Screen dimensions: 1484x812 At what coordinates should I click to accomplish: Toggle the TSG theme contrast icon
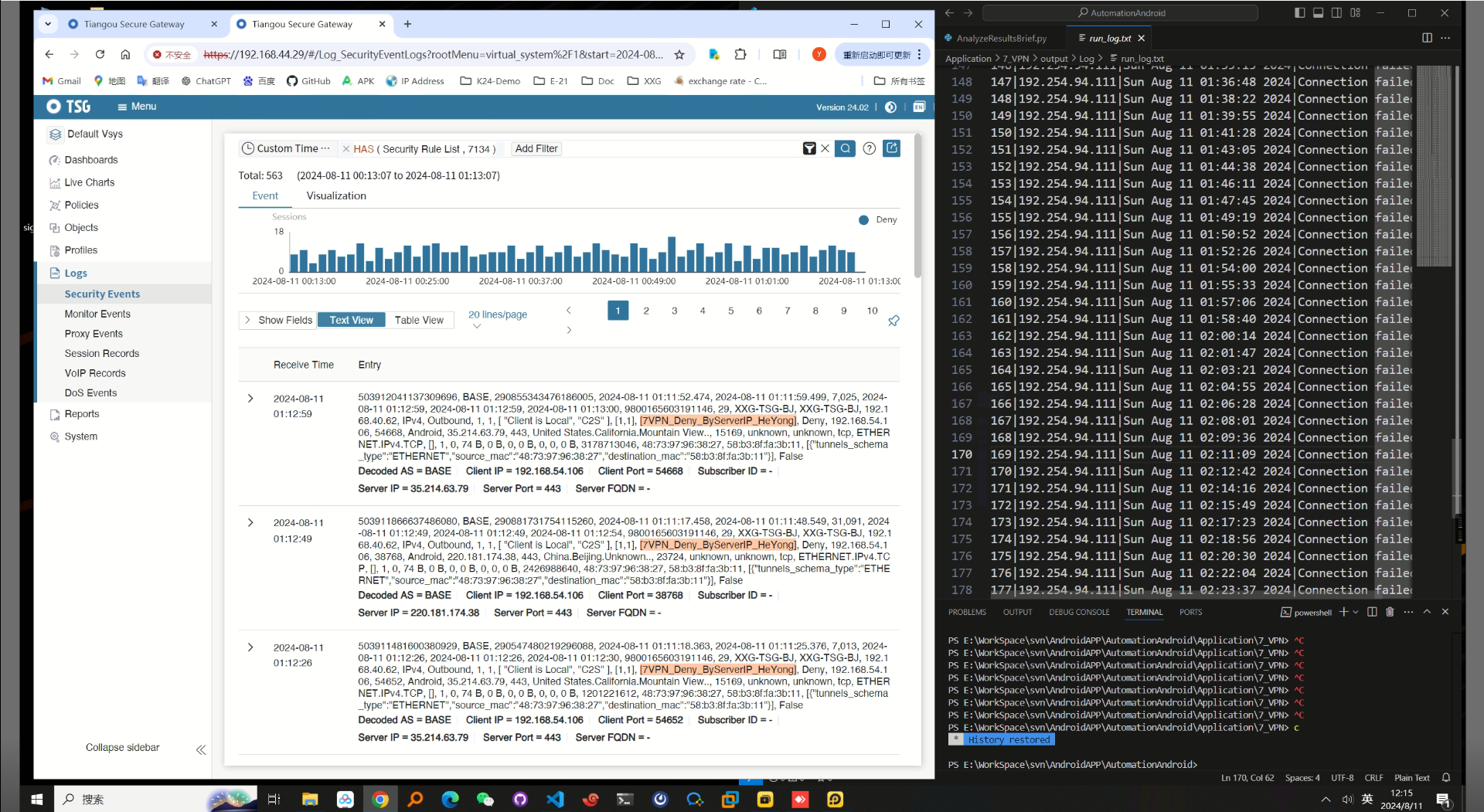(x=890, y=107)
